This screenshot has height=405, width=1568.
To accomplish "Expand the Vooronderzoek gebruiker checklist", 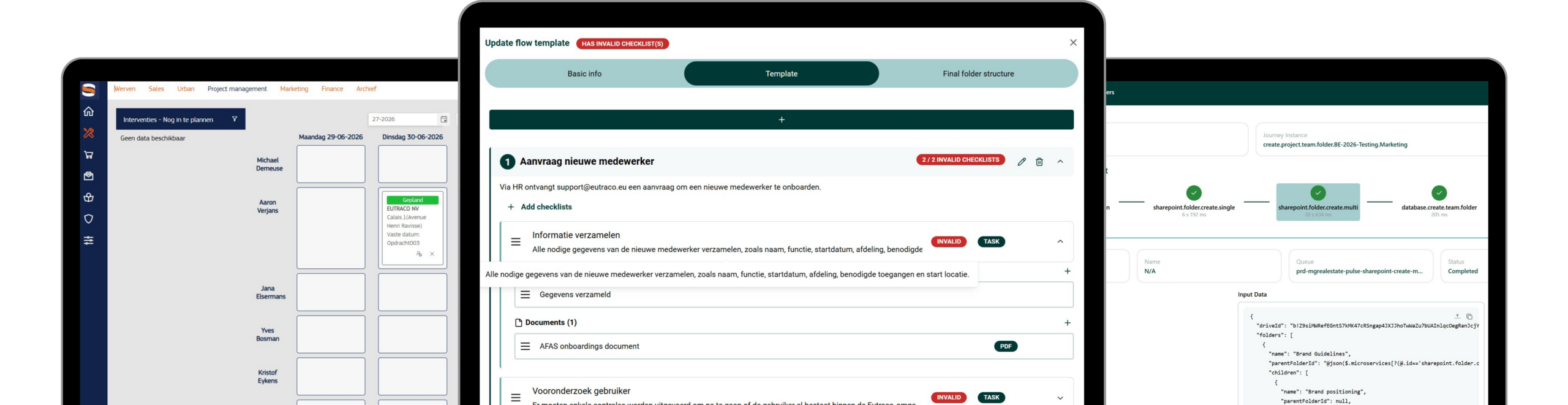I will pyautogui.click(x=1060, y=398).
